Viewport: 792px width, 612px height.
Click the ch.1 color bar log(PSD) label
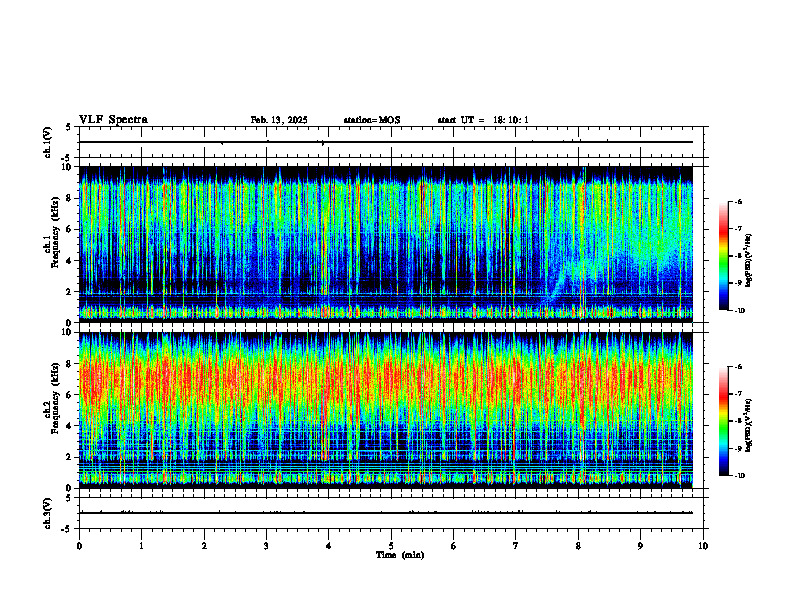[x=749, y=261]
